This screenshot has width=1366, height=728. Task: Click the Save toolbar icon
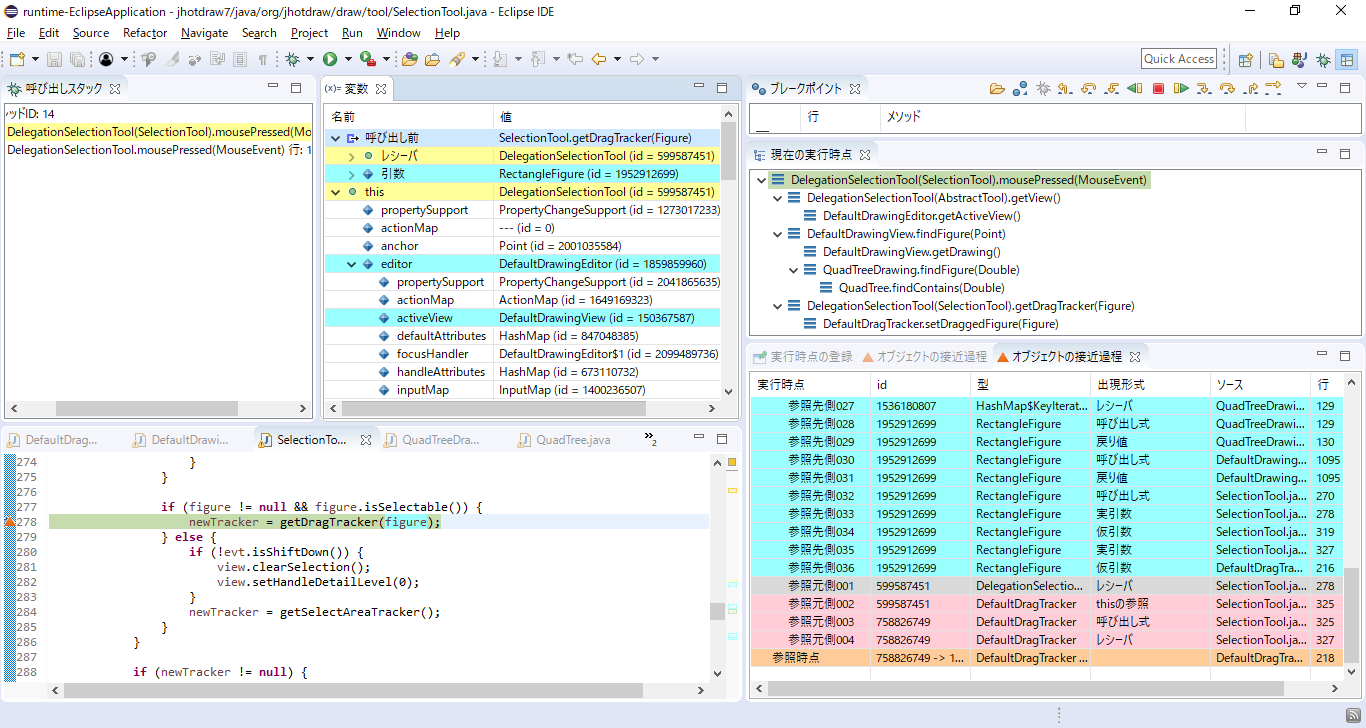click(54, 59)
